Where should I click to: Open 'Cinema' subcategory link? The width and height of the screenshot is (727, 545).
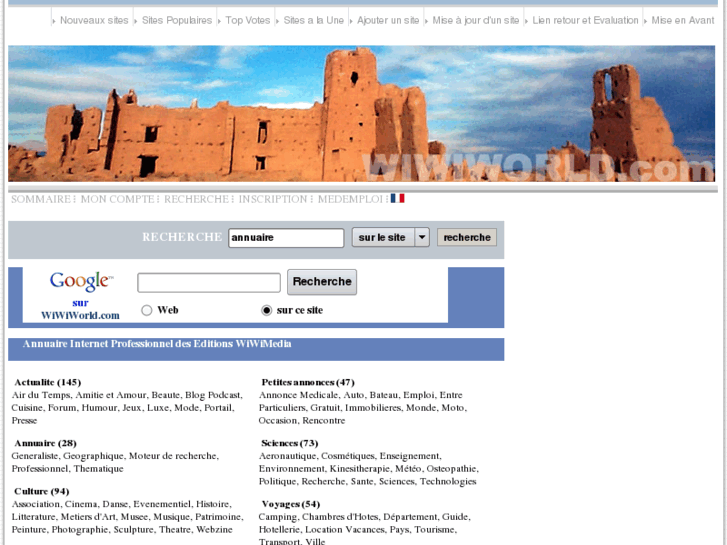pyautogui.click(x=81, y=504)
